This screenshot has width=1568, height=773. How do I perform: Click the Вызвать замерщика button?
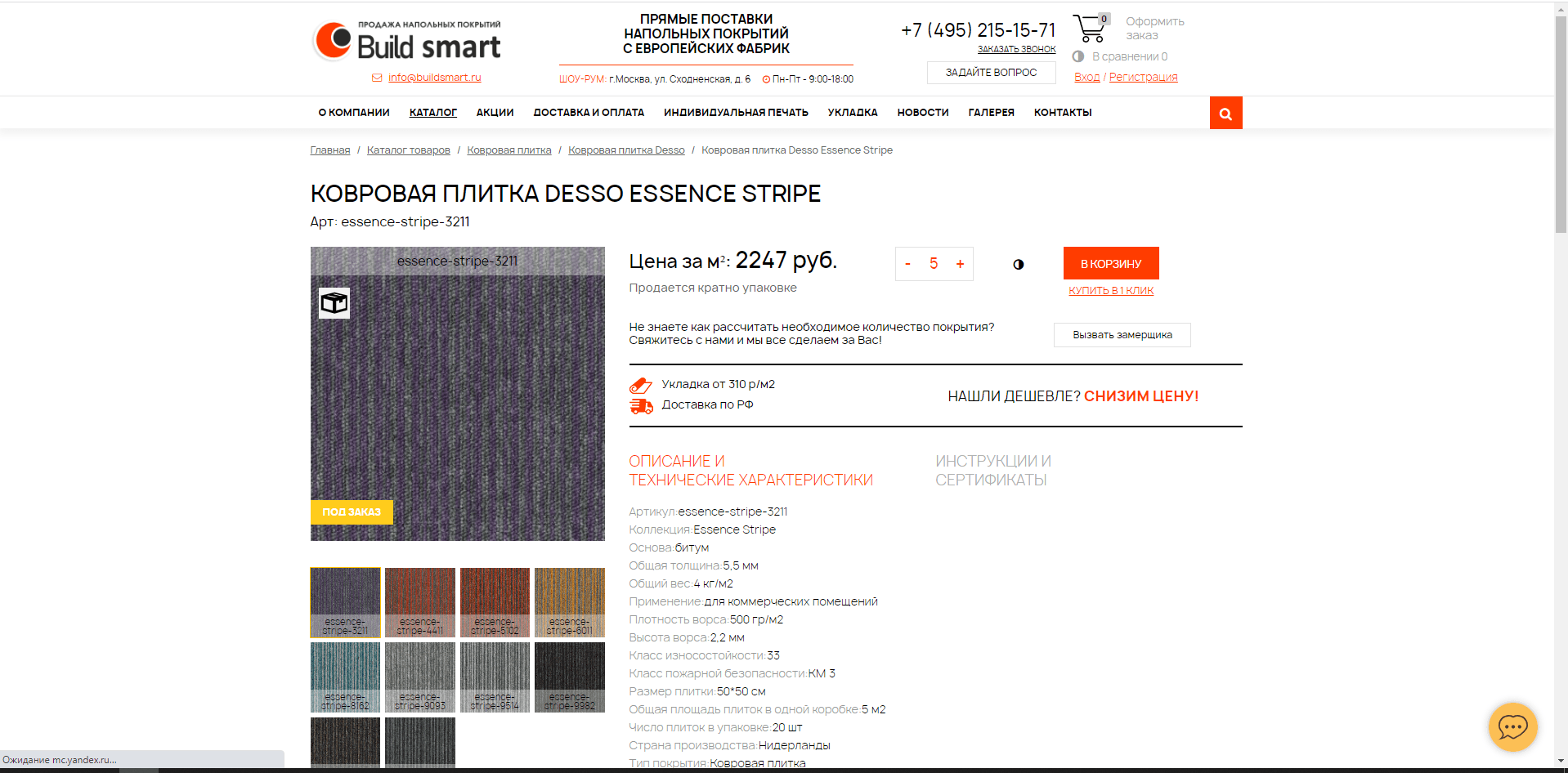point(1122,335)
